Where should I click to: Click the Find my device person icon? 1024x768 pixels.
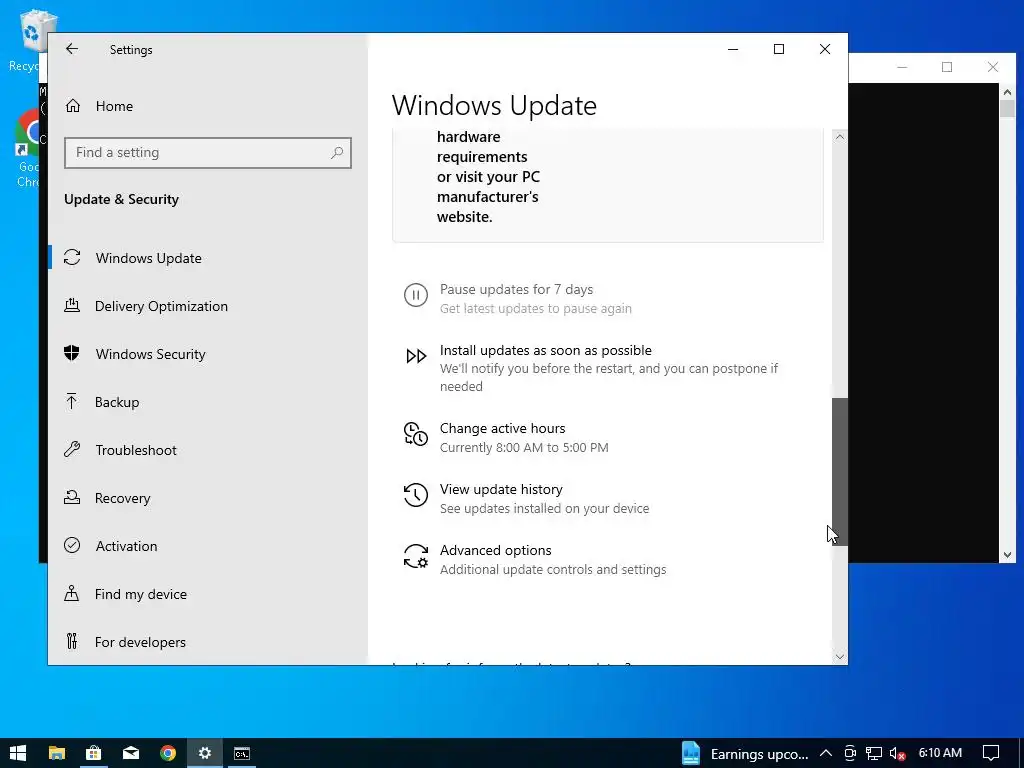point(72,594)
